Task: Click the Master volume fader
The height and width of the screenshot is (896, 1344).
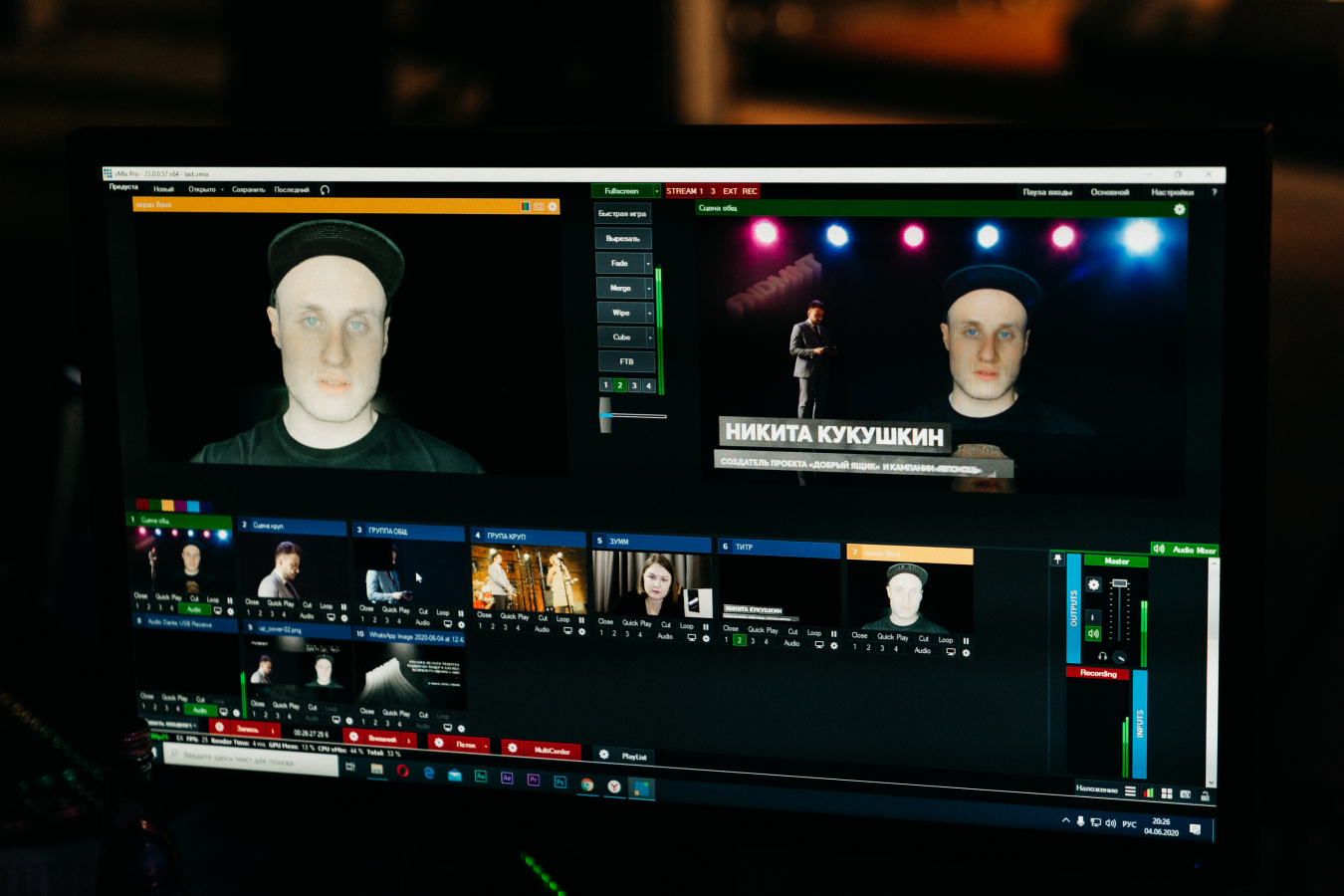Action: click(x=1120, y=582)
